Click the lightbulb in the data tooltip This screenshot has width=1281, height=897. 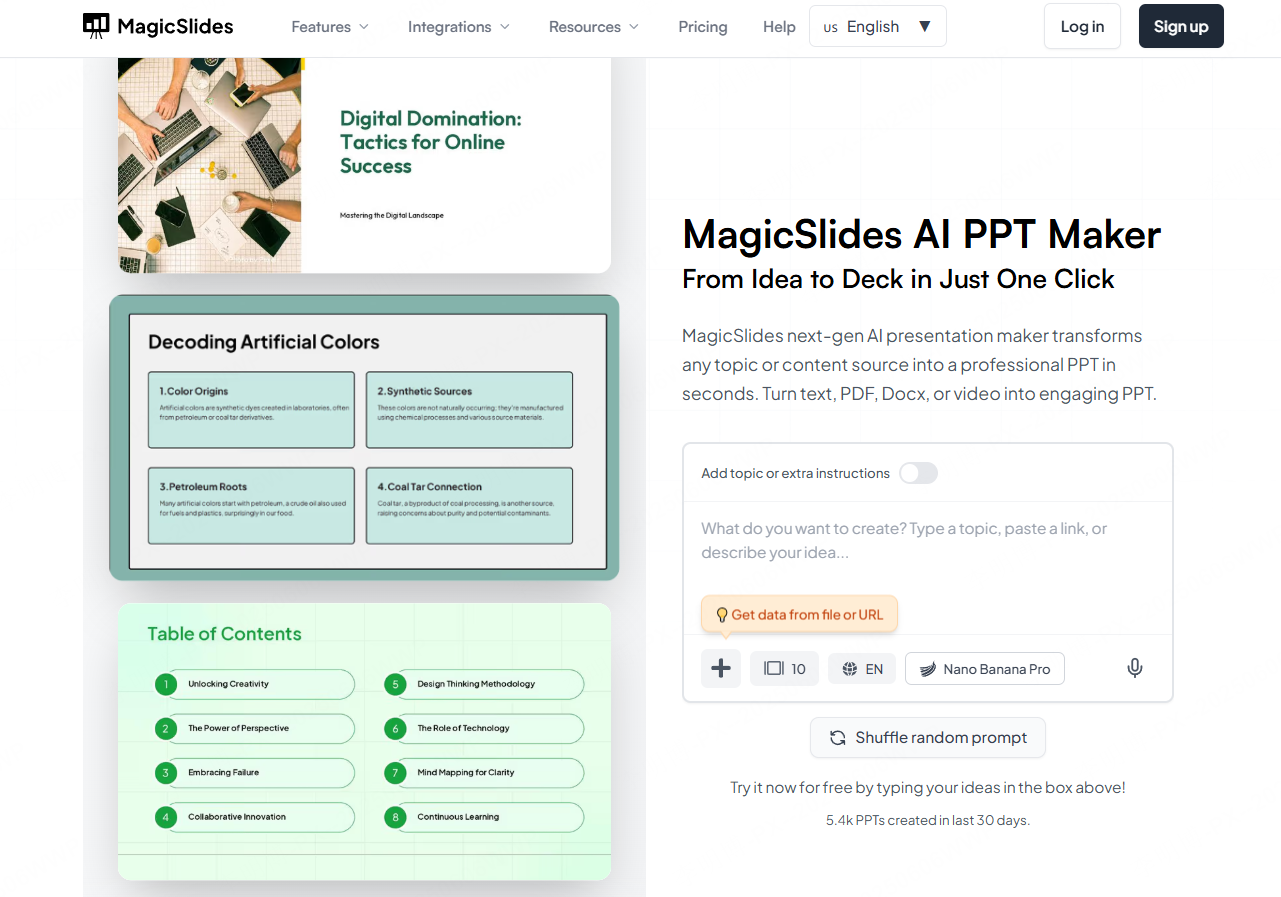722,614
